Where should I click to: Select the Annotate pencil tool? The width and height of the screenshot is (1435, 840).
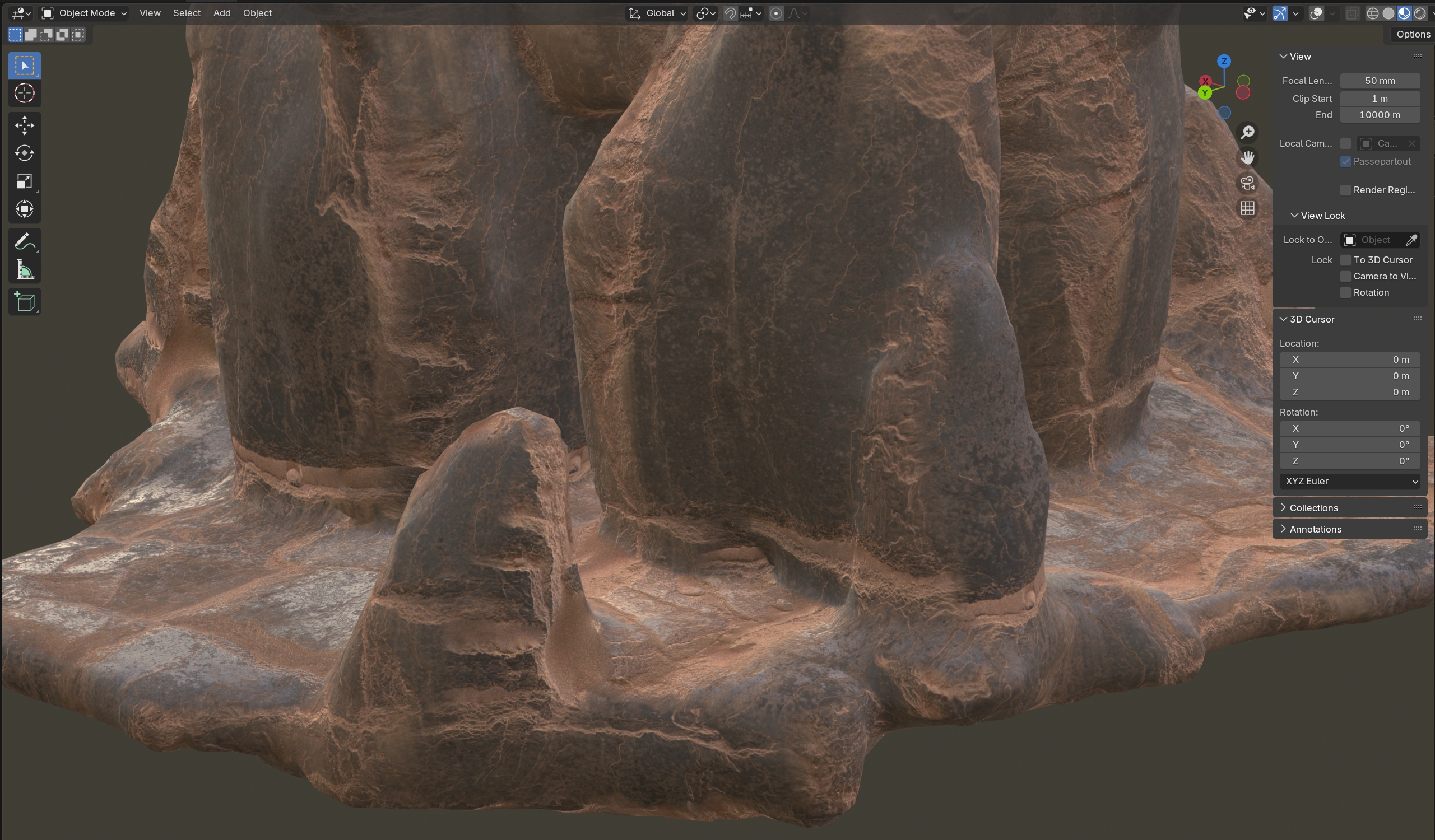coord(24,242)
